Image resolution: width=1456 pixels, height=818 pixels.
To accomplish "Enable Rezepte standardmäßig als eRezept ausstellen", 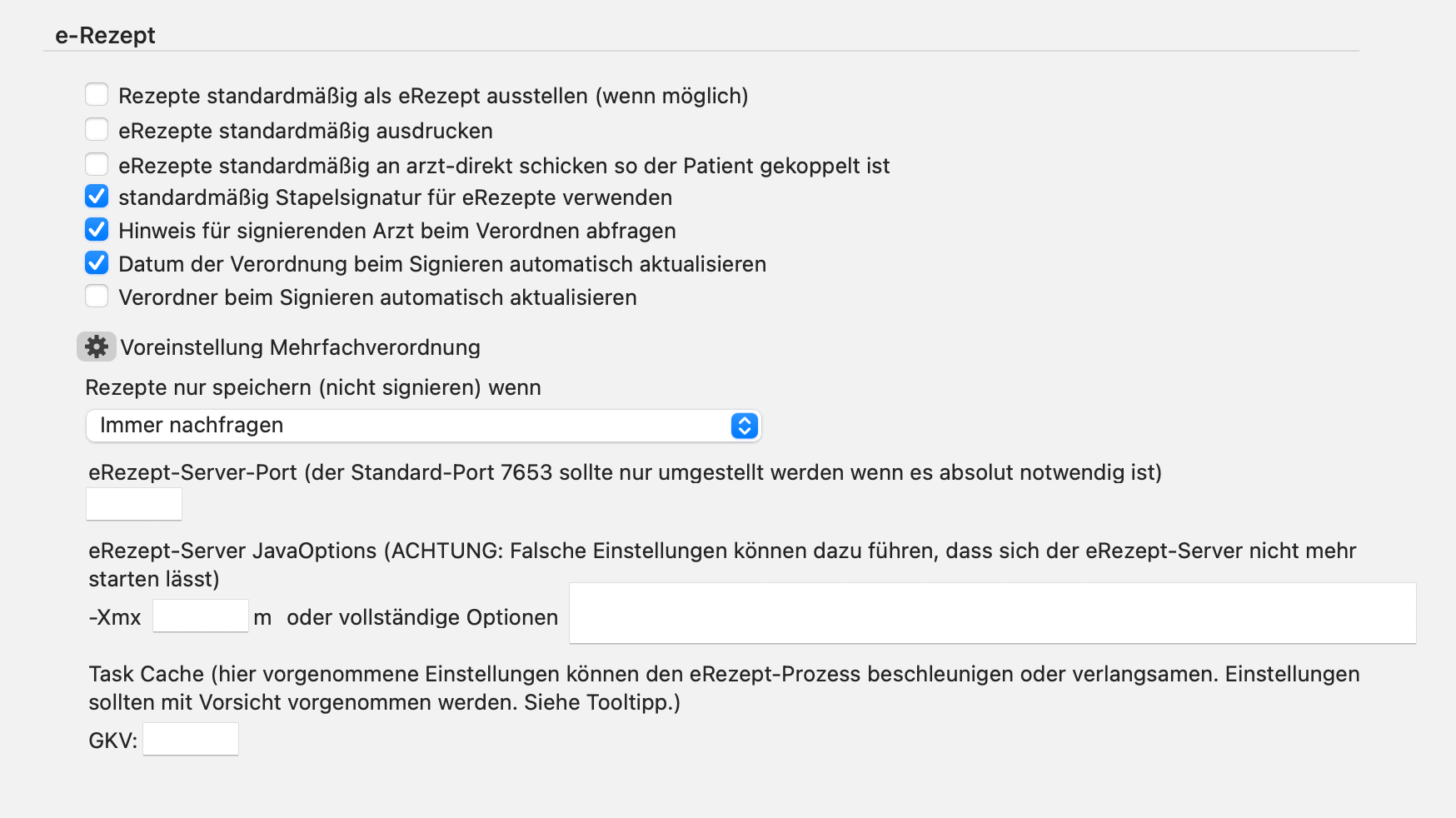I will tap(97, 95).
